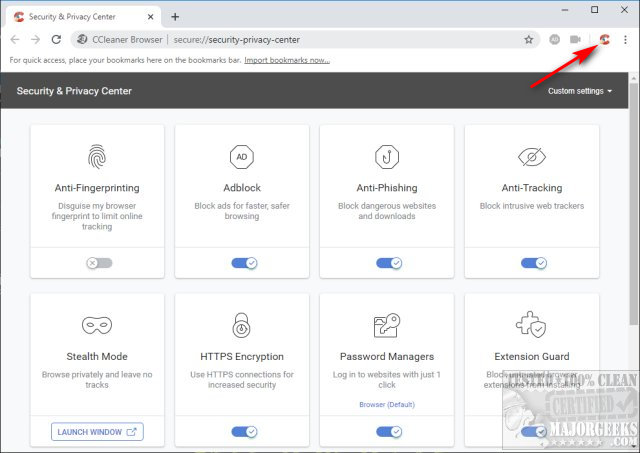
Task: Click the Stealth Mode mask icon
Action: coord(97,325)
